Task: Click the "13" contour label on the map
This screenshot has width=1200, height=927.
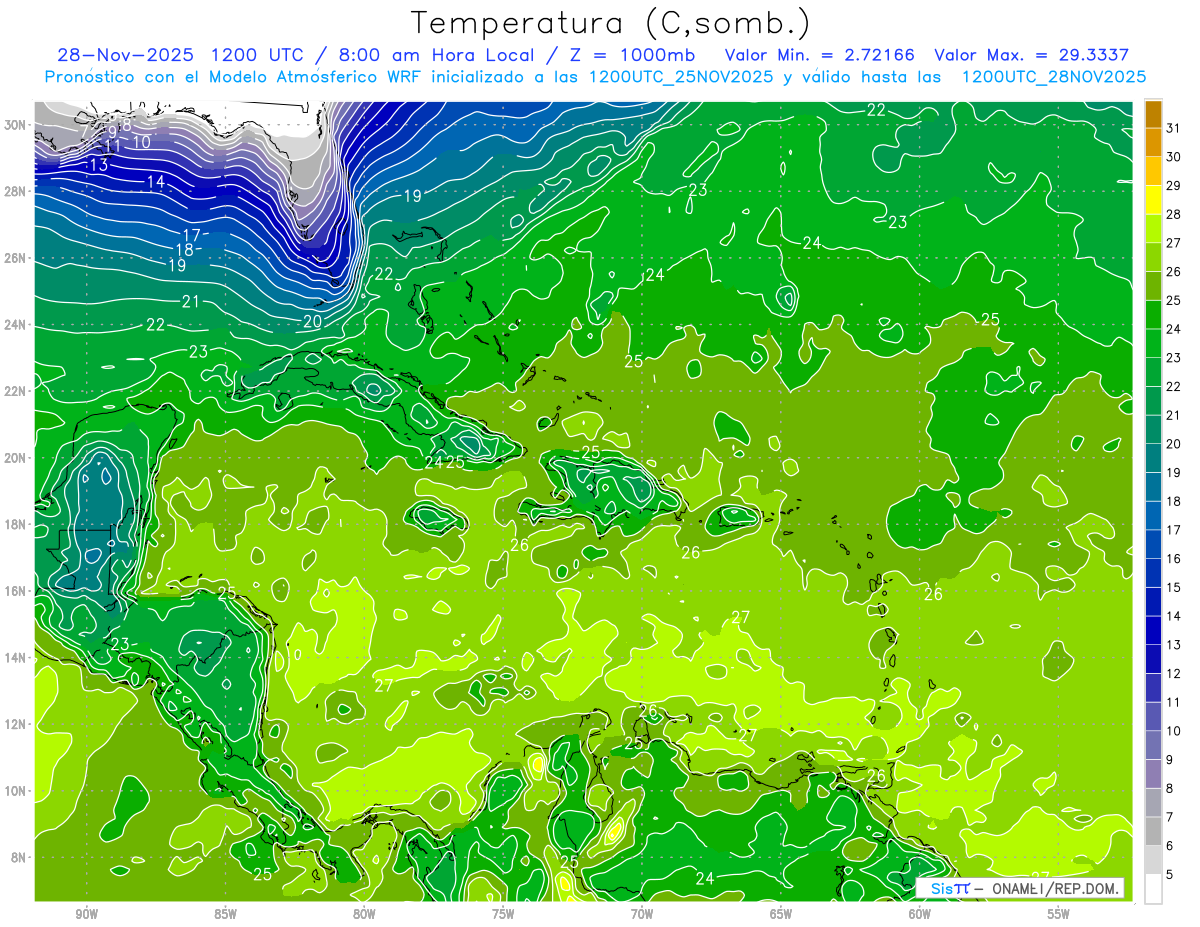Action: [x=98, y=164]
